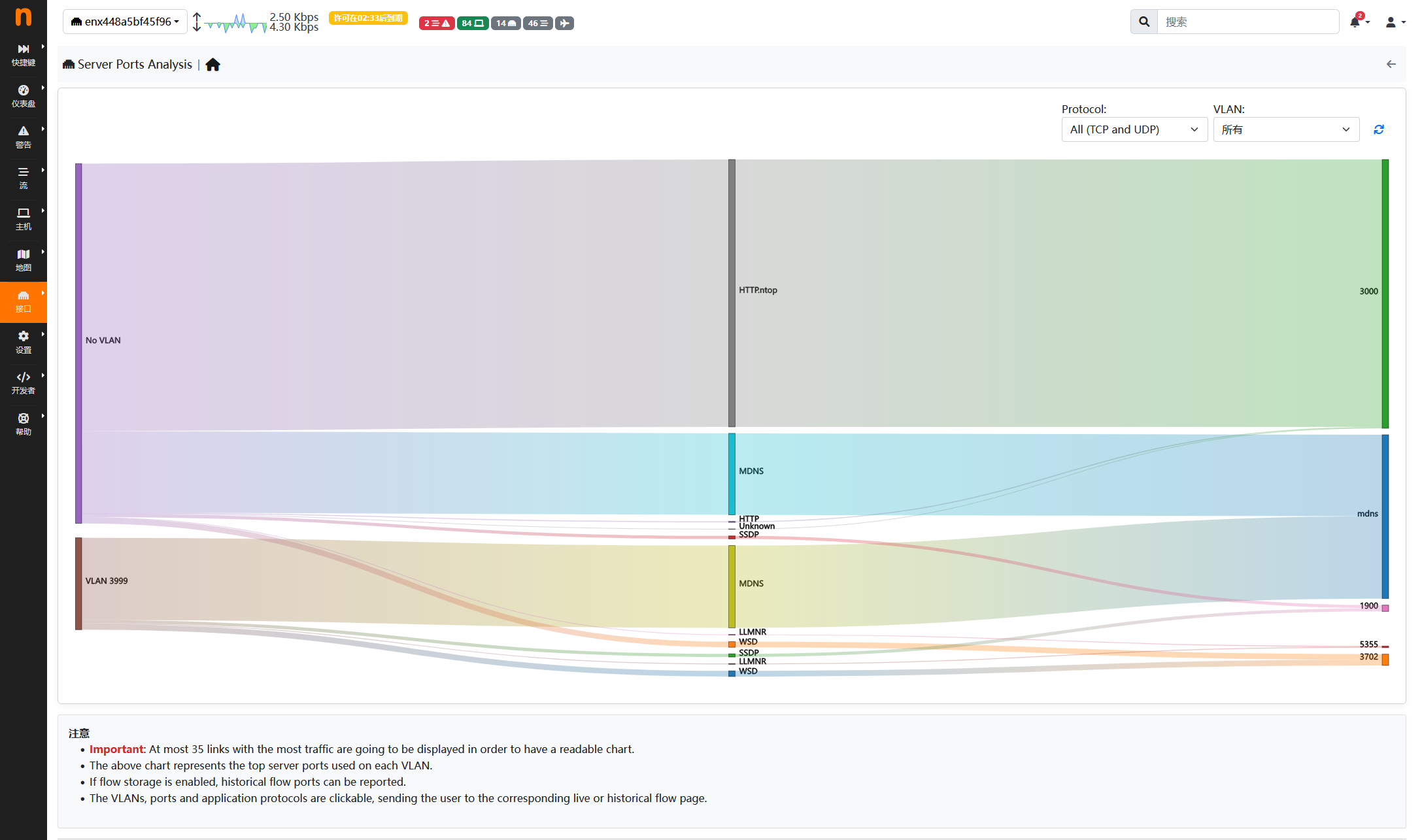Click inside the 搜索 search field
This screenshot has height=840, width=1422.
click(x=1247, y=22)
